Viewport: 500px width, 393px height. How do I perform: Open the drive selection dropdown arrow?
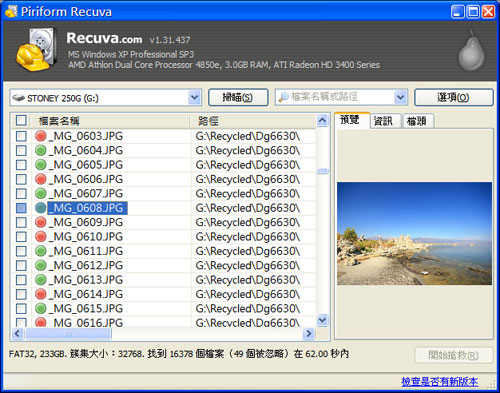pos(194,98)
